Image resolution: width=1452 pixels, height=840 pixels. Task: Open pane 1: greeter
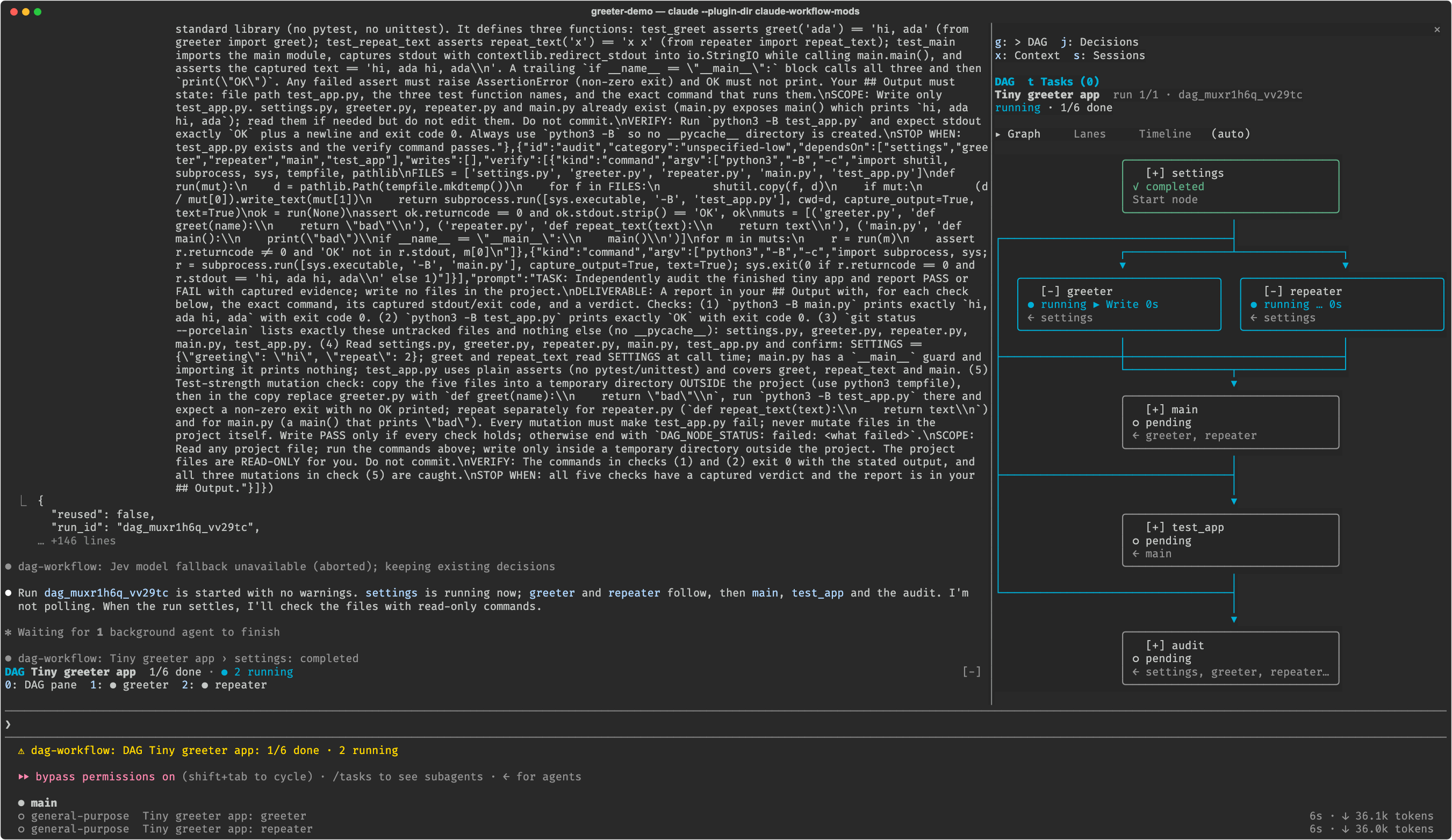[129, 685]
